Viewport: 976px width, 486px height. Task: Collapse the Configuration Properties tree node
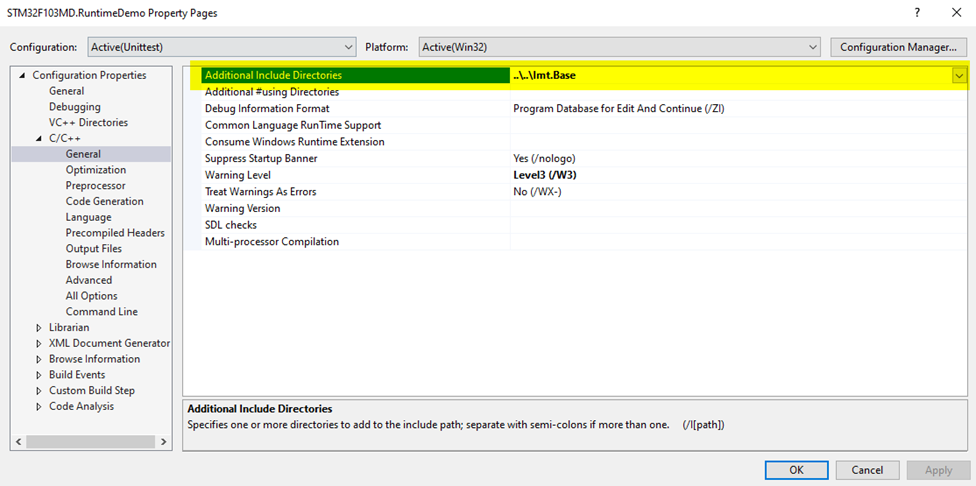[23, 75]
